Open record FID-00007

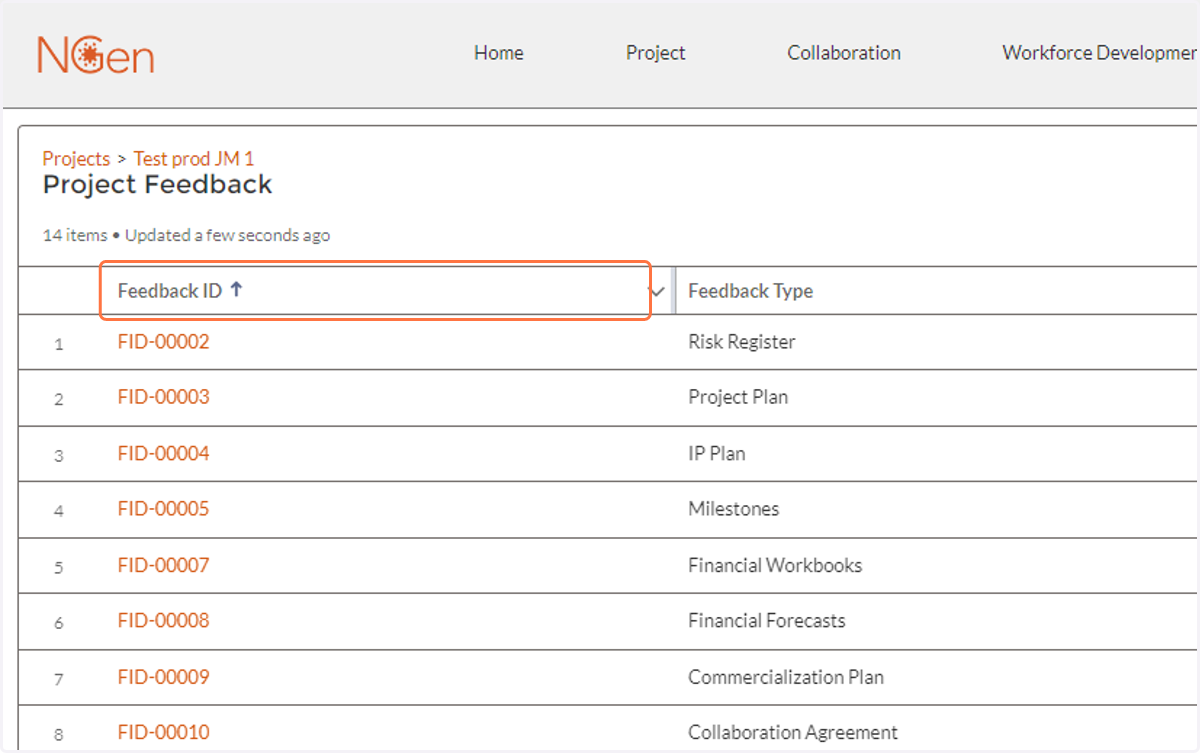(x=163, y=565)
